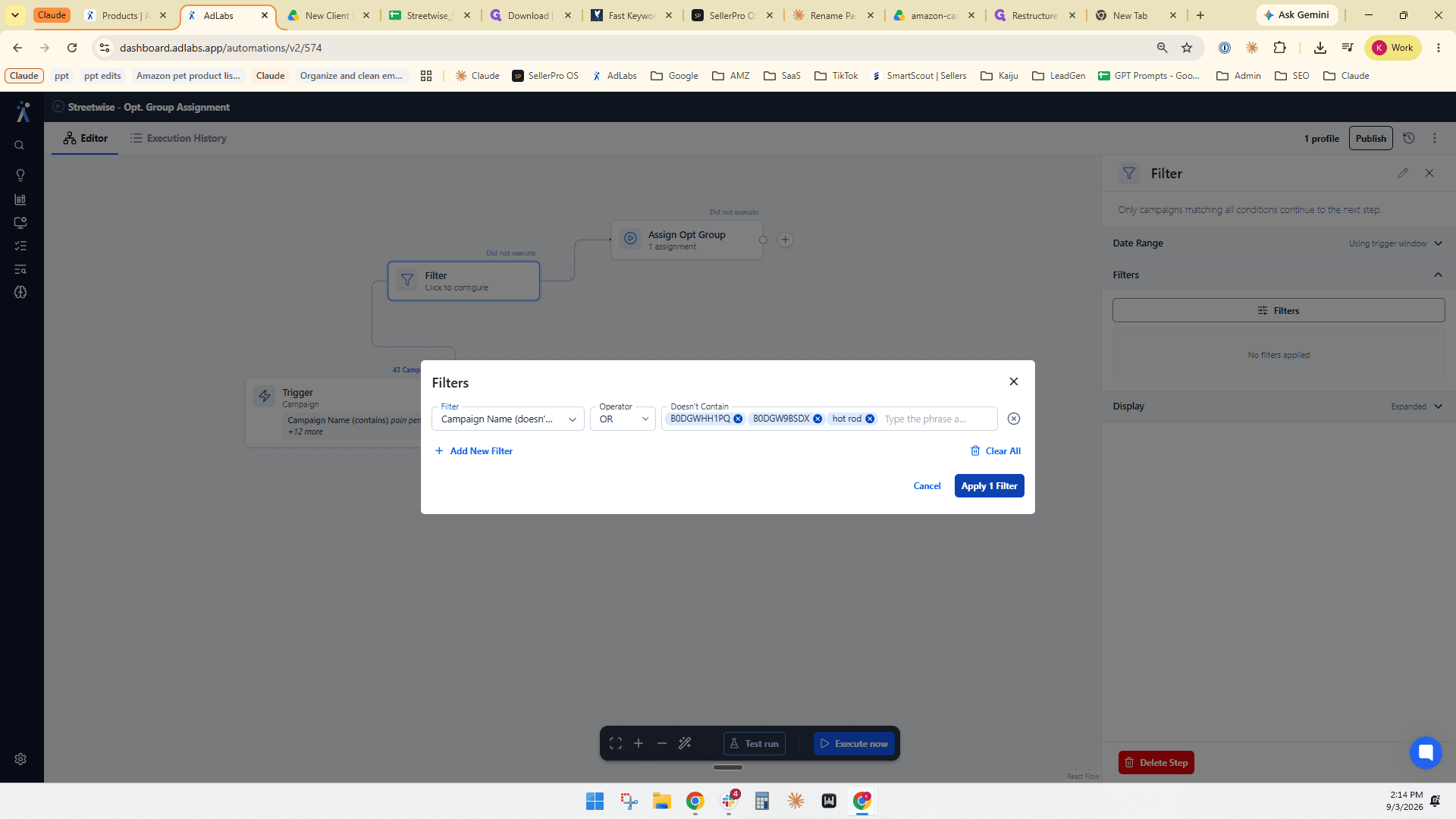Open the checklist tasks sidebar icon

pyautogui.click(x=20, y=246)
